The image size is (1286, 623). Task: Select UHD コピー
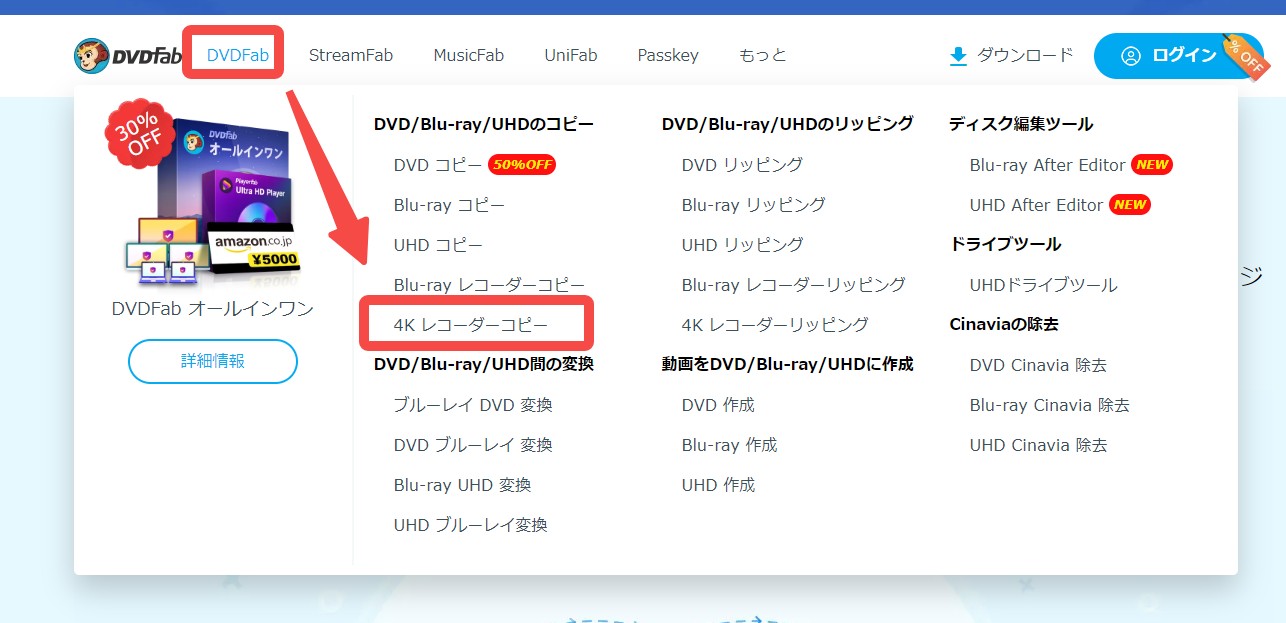[x=438, y=245]
